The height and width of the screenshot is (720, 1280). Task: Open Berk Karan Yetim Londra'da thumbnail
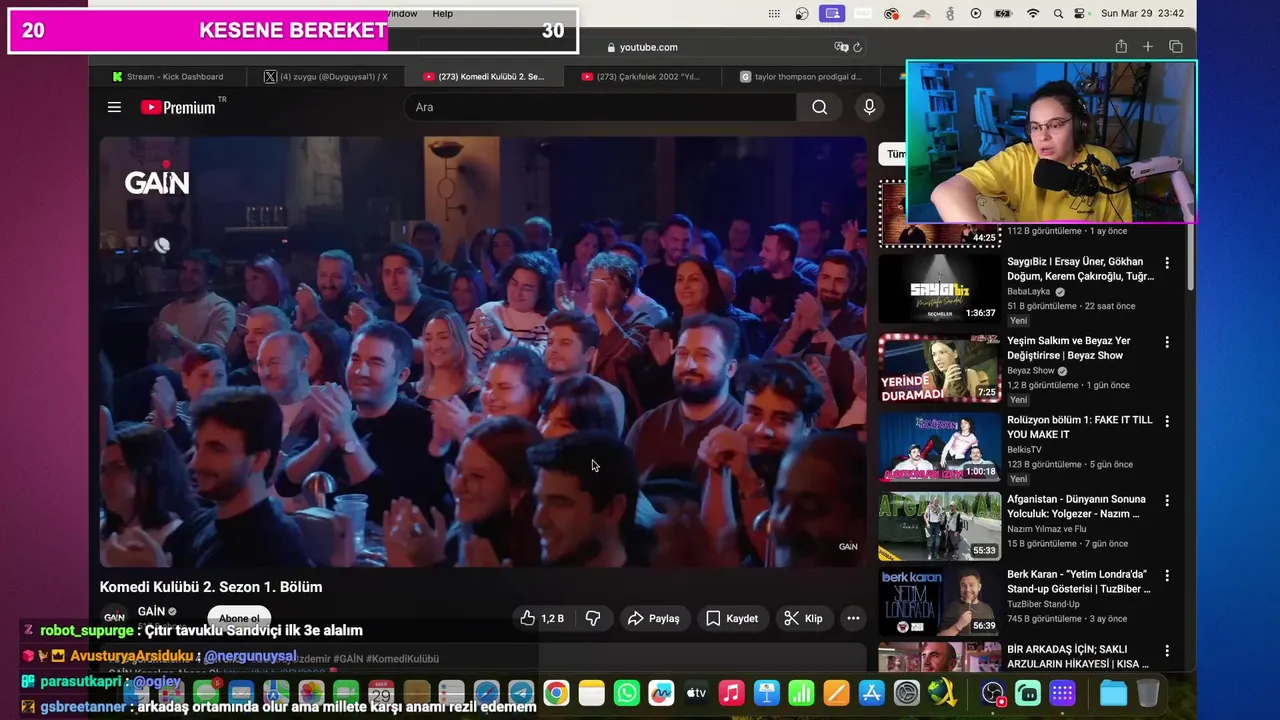point(940,601)
